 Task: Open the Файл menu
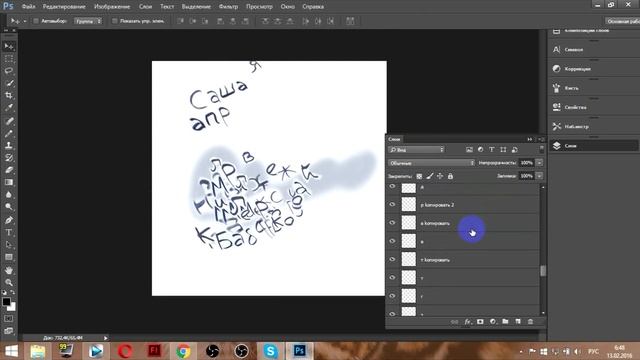pos(28,7)
